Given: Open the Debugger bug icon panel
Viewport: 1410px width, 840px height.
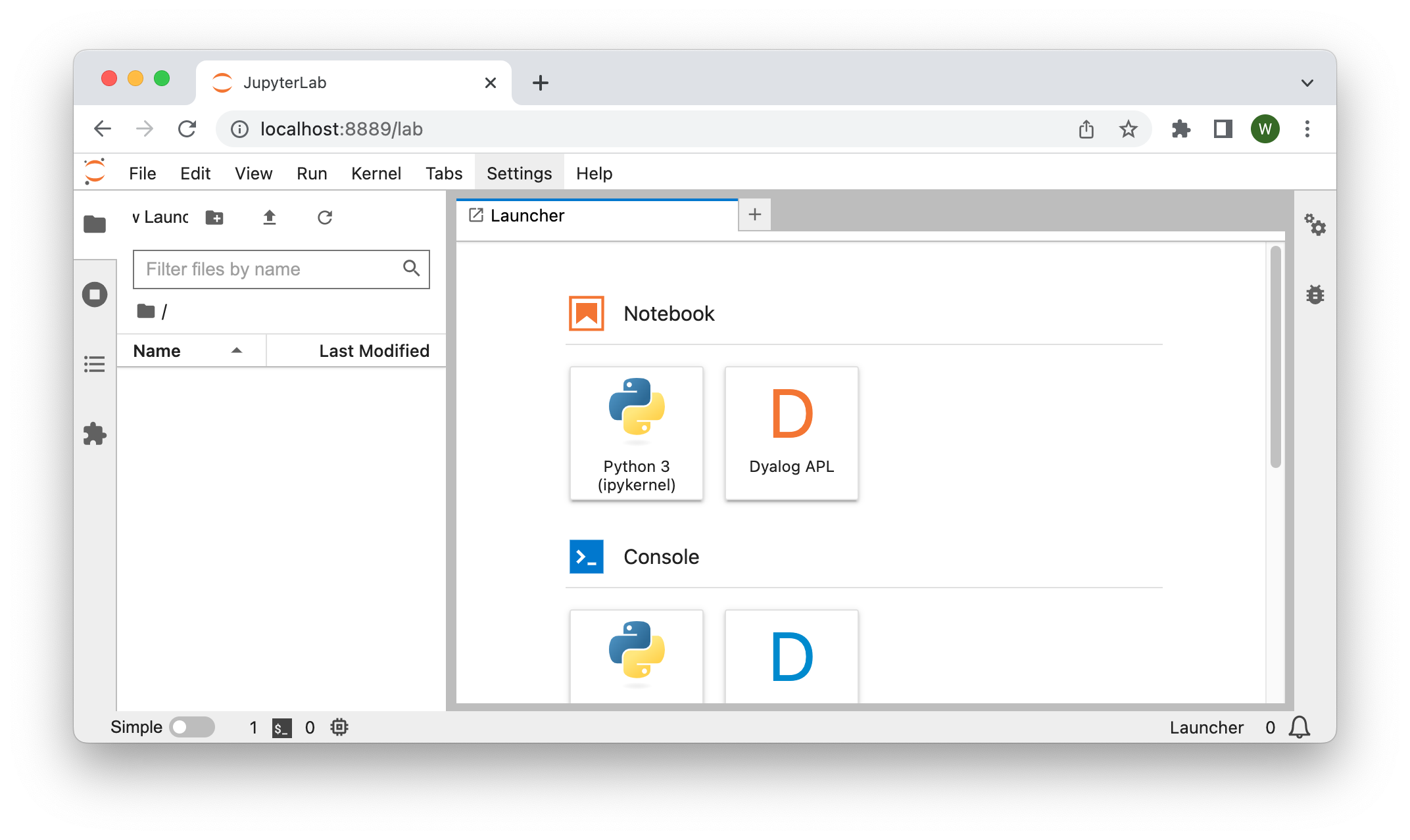Looking at the screenshot, I should (x=1315, y=294).
